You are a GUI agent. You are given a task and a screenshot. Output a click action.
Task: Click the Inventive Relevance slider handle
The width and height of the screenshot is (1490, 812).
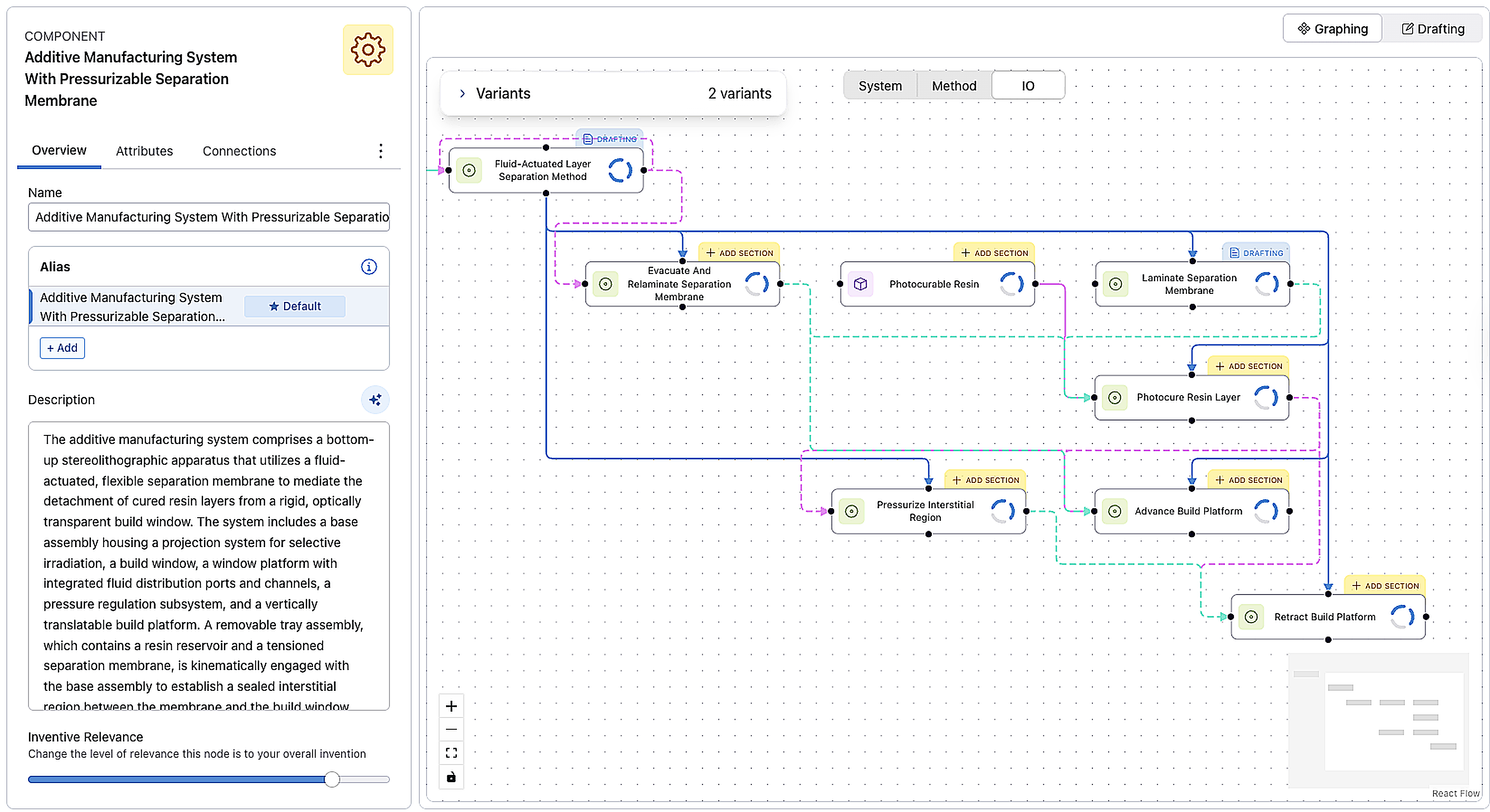coord(332,779)
